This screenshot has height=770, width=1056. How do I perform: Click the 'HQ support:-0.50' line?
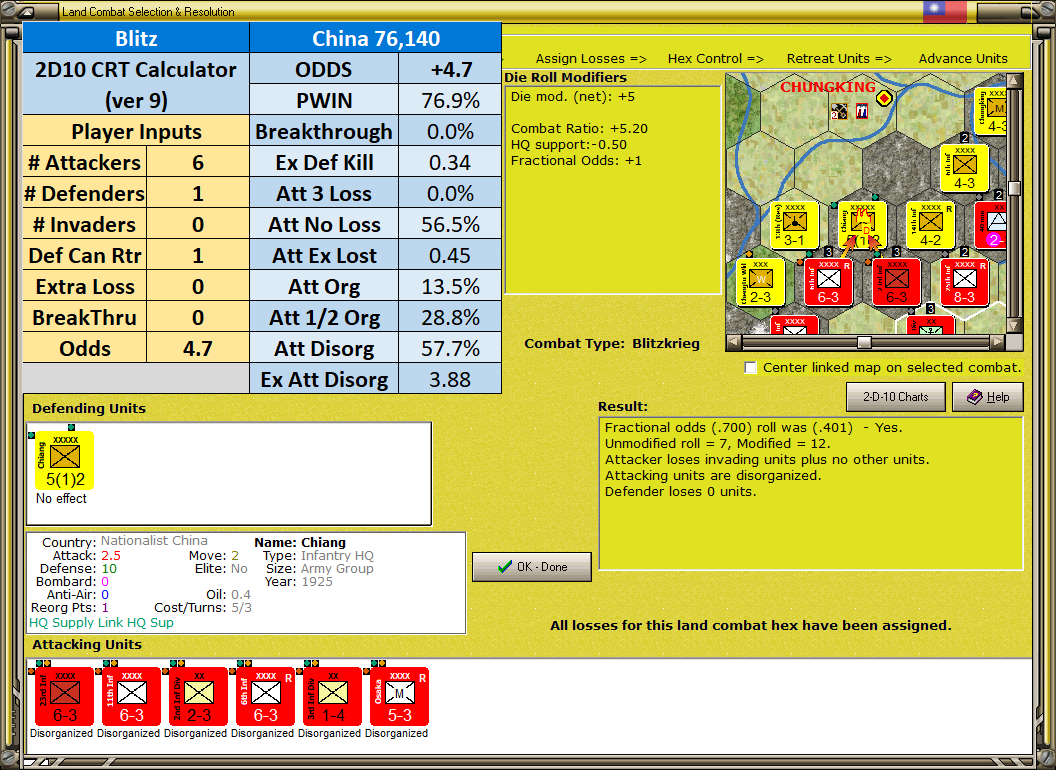point(568,144)
